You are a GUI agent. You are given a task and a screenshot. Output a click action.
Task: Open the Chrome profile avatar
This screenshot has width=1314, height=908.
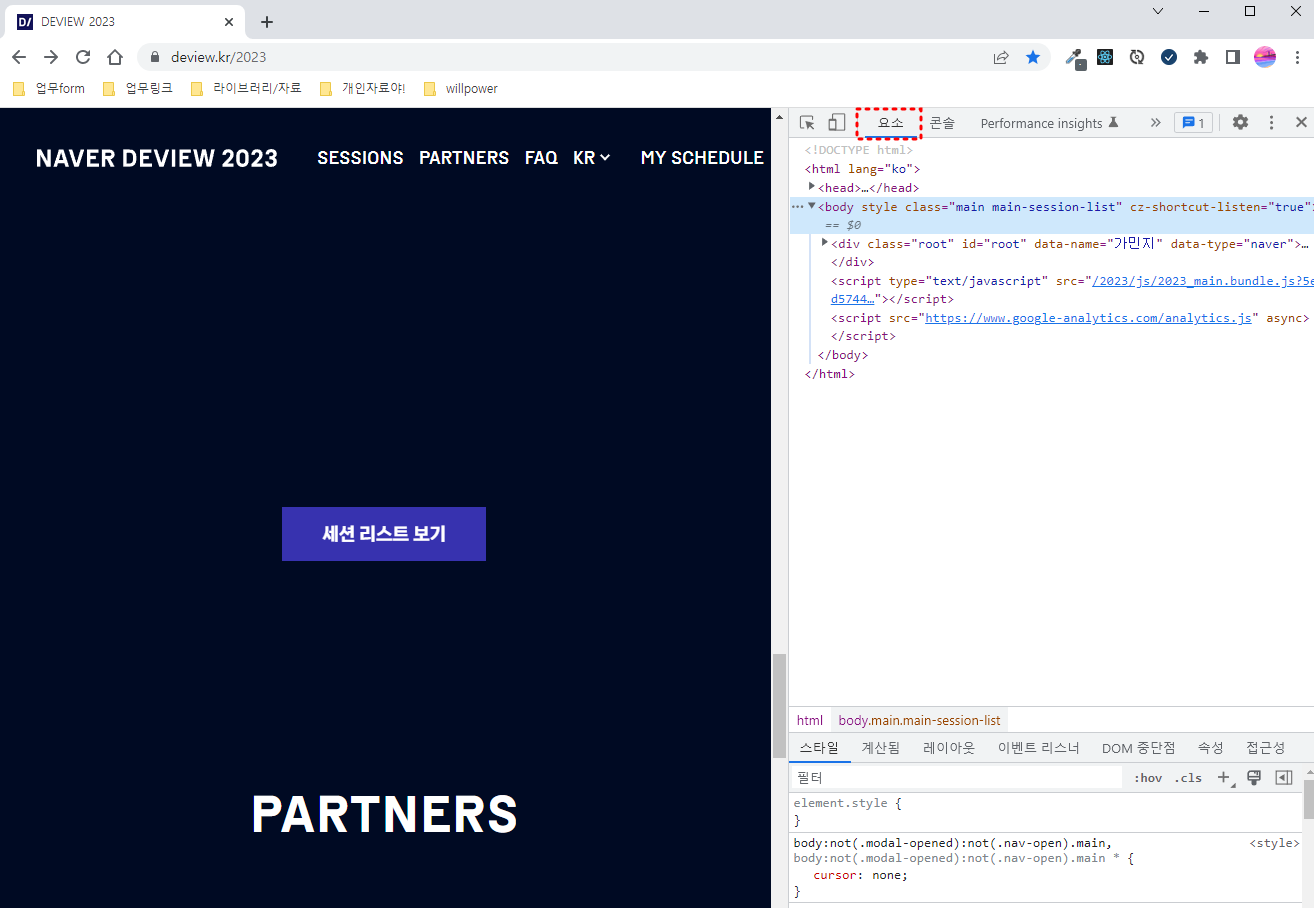(x=1265, y=57)
